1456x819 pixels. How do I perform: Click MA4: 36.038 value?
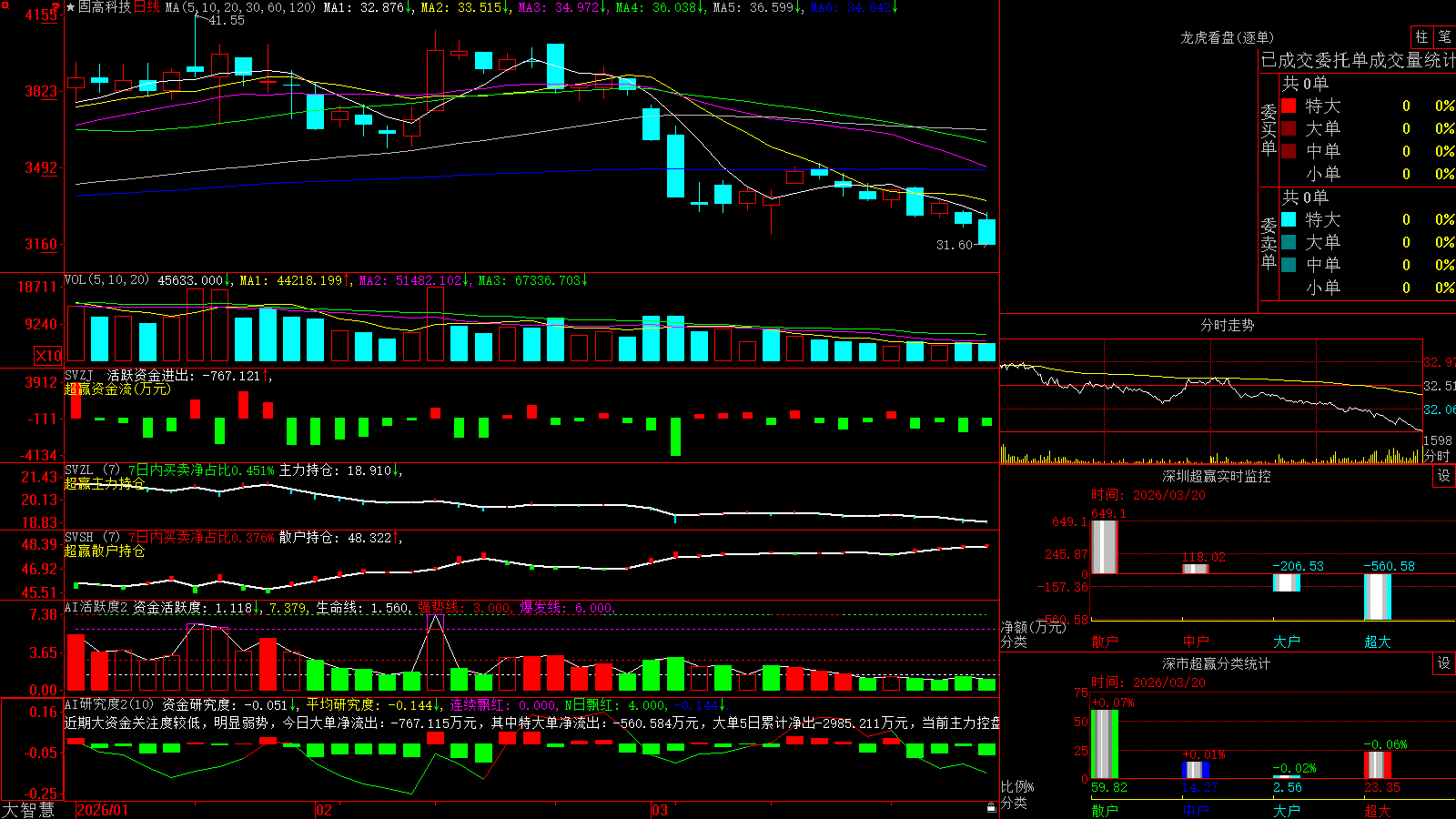(655, 7)
